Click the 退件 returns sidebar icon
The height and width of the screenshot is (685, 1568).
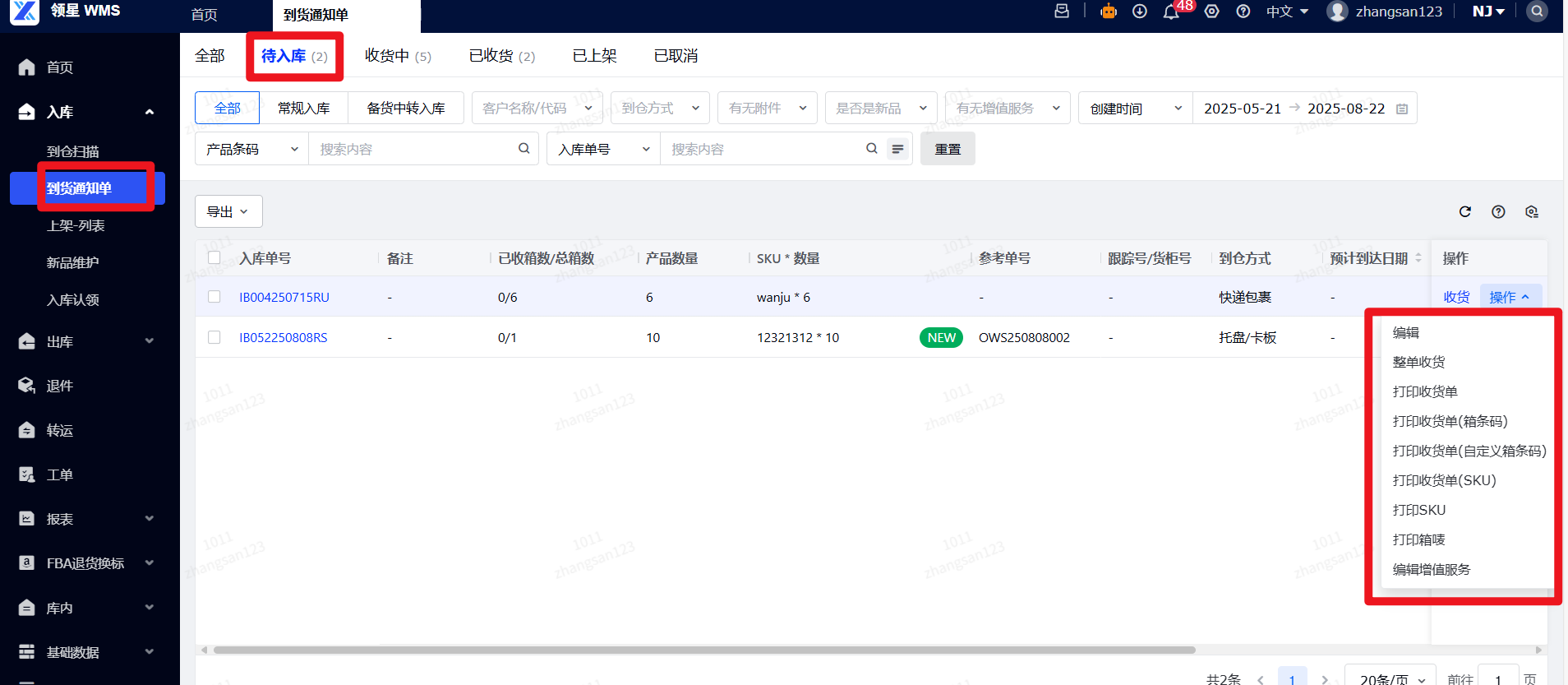[x=27, y=386]
